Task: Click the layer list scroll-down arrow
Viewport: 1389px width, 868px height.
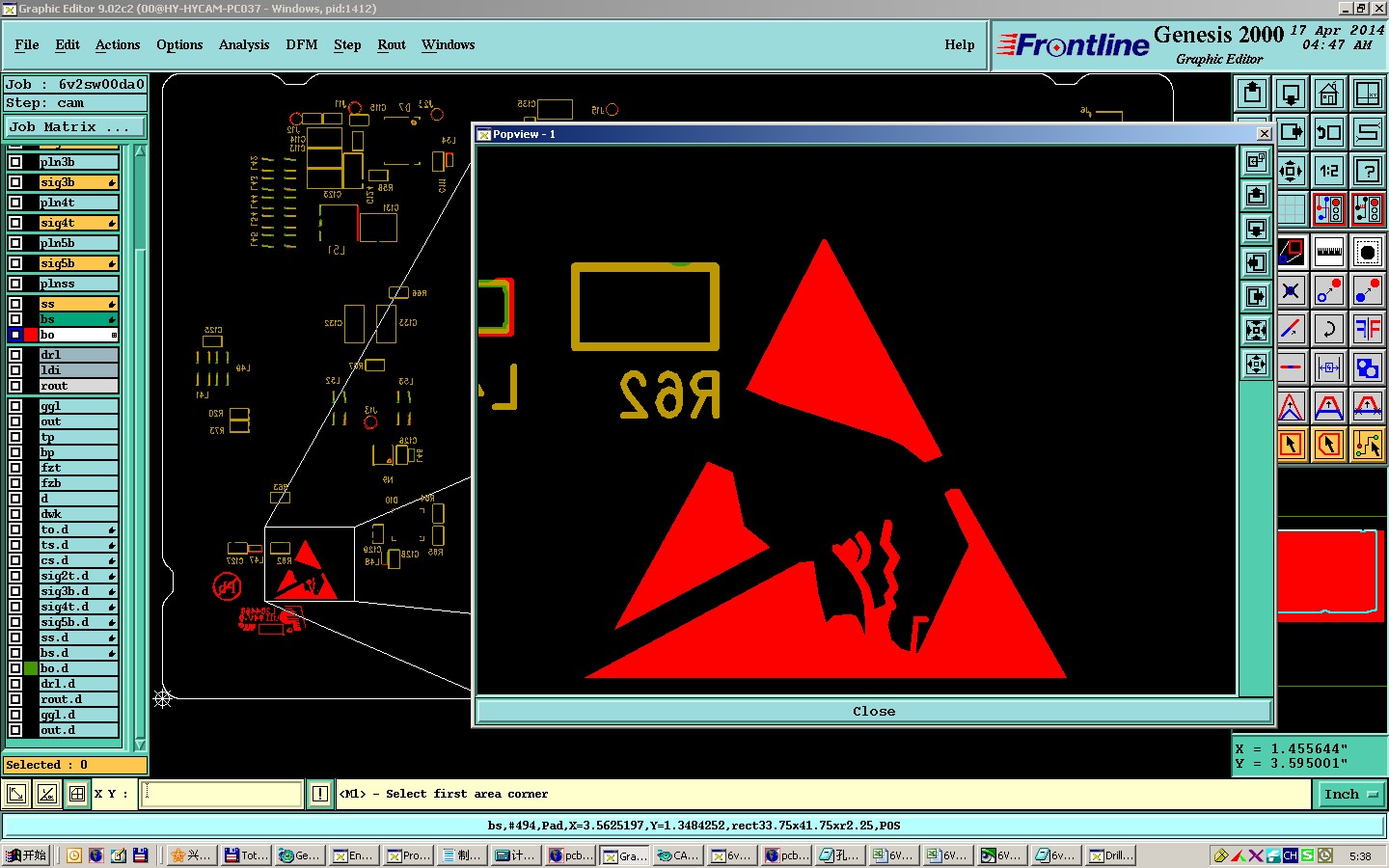Action: tap(140, 744)
